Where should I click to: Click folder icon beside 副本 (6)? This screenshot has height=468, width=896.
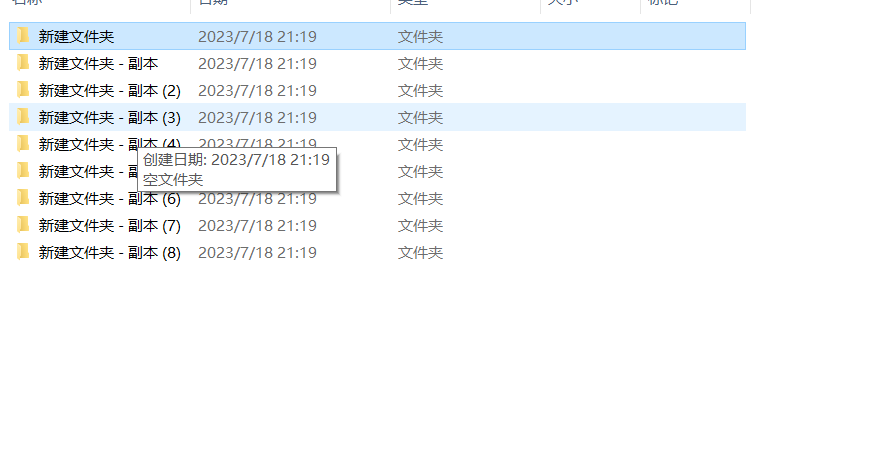(23, 198)
